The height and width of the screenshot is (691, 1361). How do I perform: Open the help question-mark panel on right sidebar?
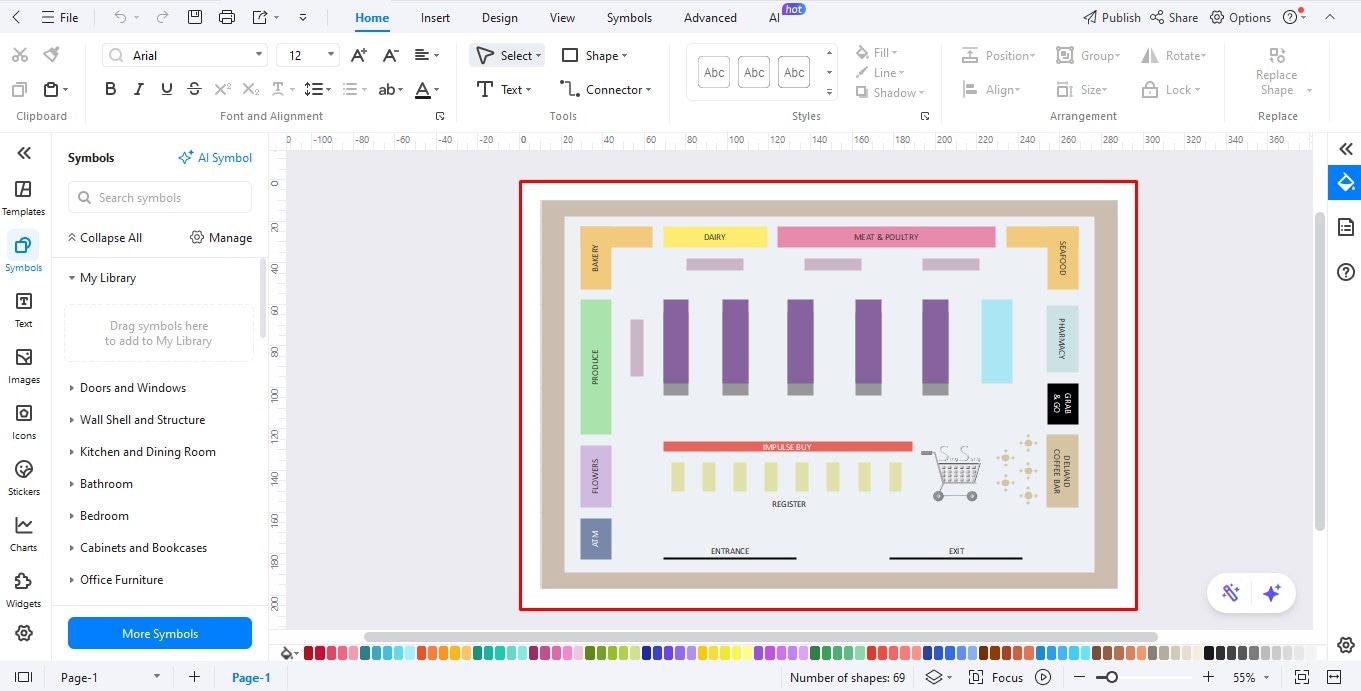pos(1346,272)
